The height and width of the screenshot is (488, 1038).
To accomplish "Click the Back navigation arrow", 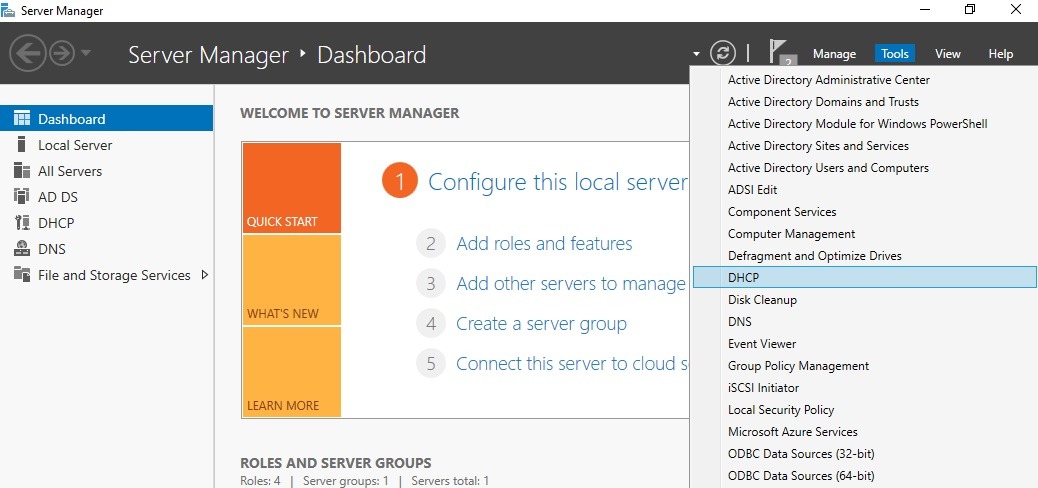I will (x=27, y=53).
